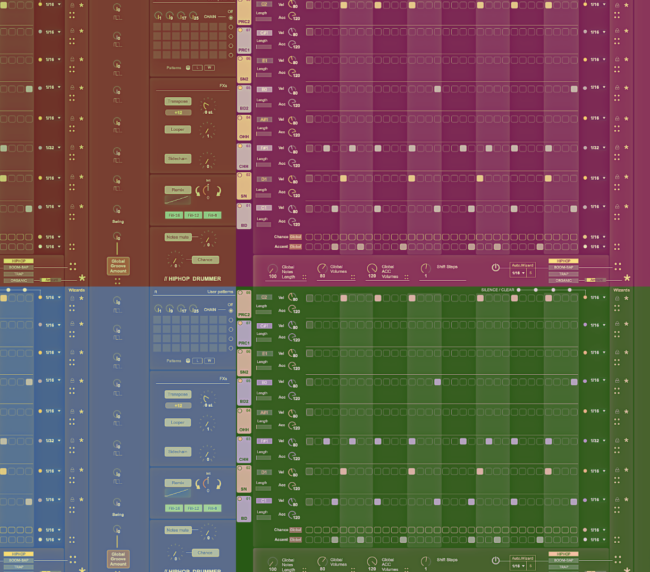Click the right rotate arrow beside Remix in the brown panel
Viewport: 650px width, 572px height.
(220, 191)
